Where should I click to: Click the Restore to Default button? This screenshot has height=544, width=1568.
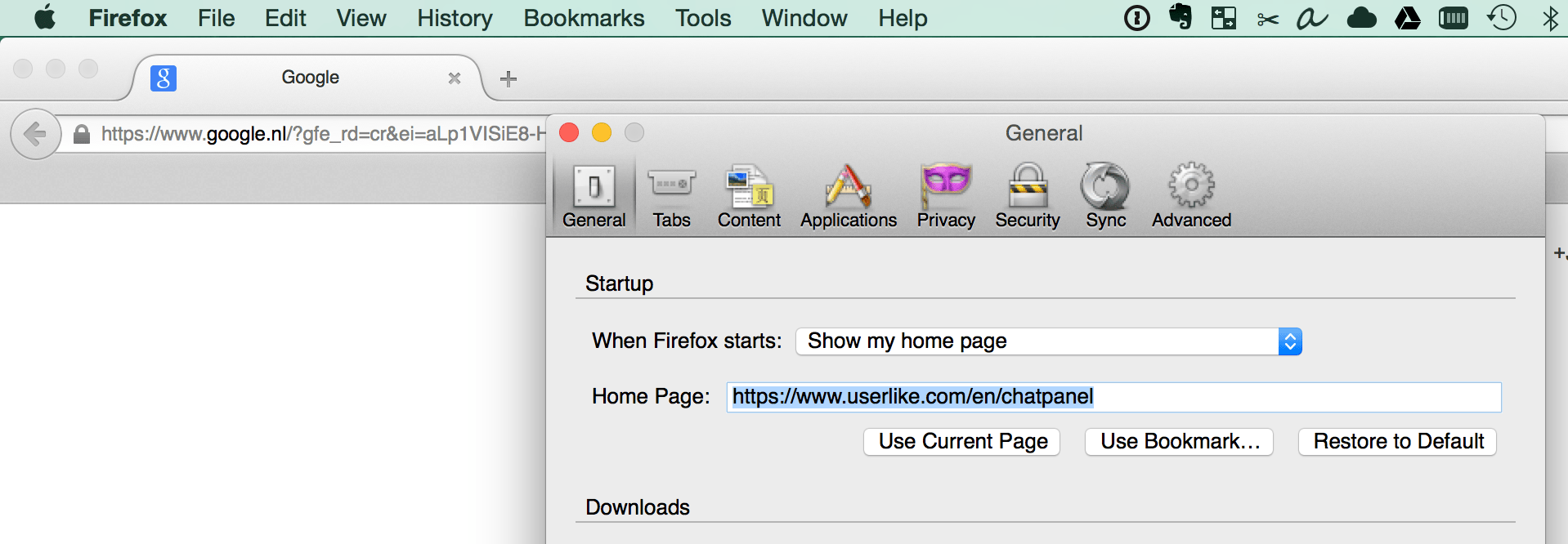(1398, 442)
